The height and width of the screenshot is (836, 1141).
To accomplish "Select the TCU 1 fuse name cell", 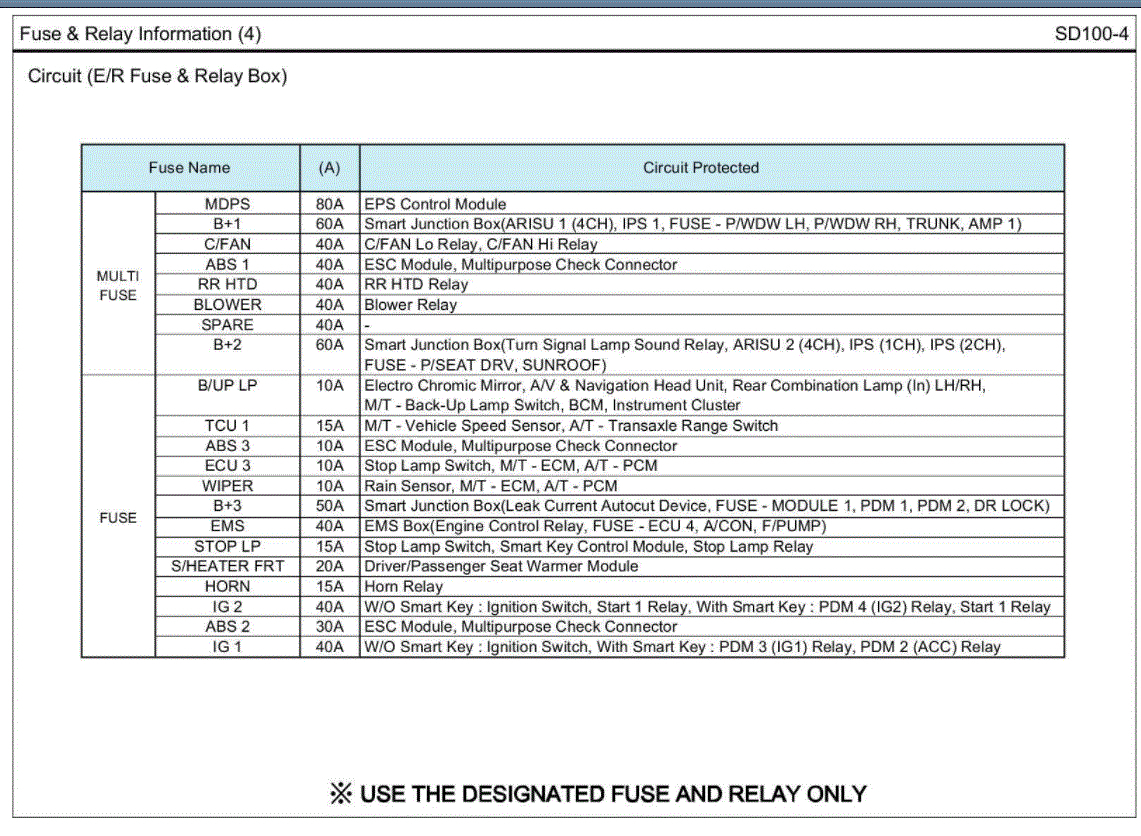I will point(227,426).
